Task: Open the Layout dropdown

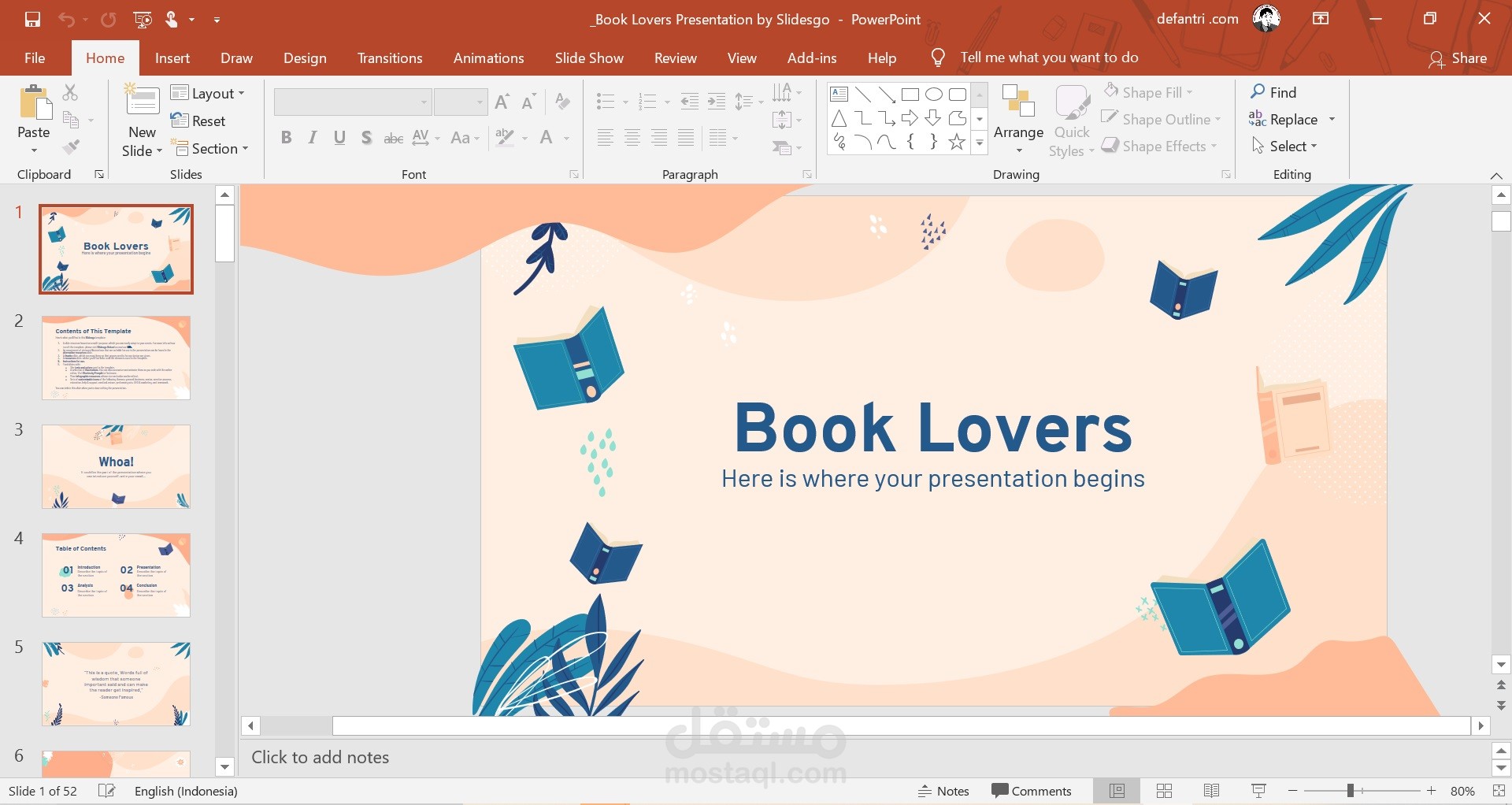Action: pos(208,93)
